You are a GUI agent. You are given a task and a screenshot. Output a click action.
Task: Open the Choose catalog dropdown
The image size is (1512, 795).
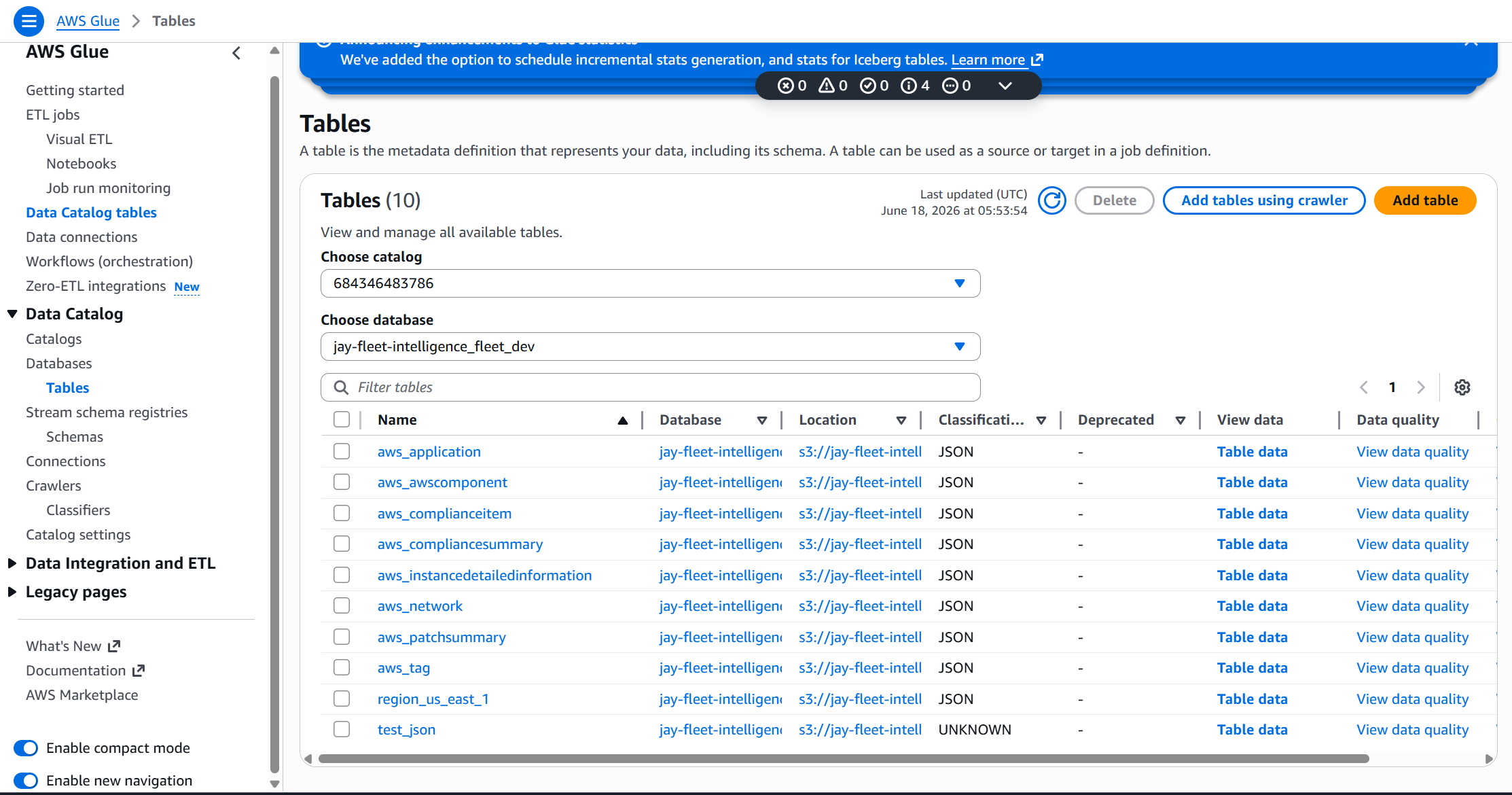(x=650, y=283)
